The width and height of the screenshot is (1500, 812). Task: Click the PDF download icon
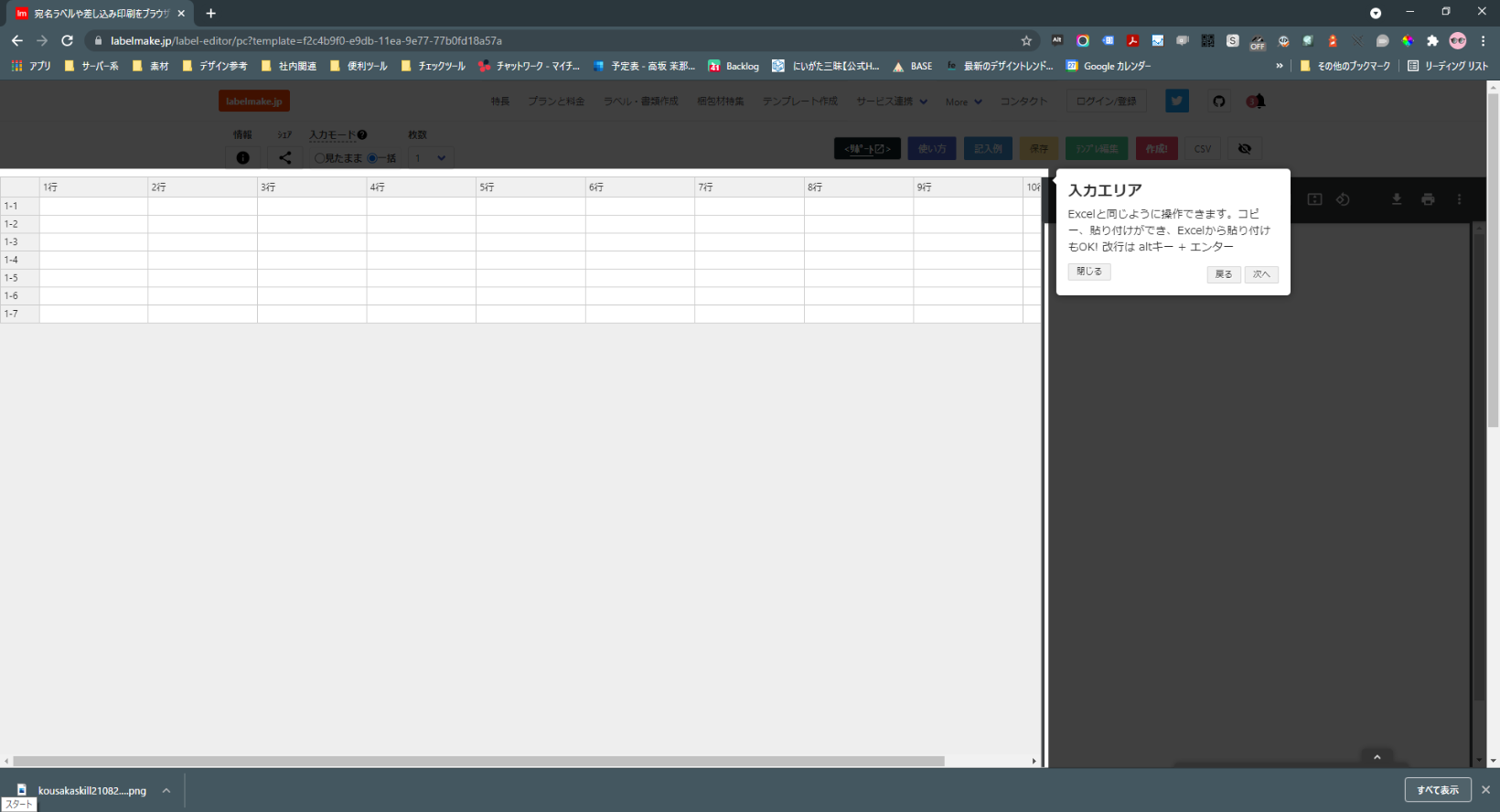pos(1397,199)
